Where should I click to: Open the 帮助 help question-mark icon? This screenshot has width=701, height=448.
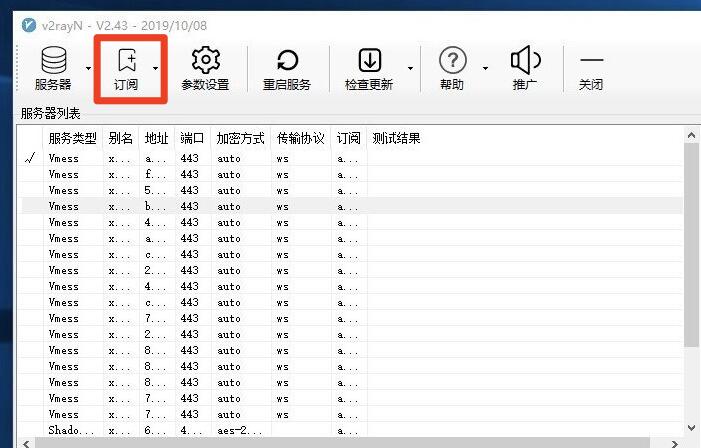pyautogui.click(x=452, y=60)
